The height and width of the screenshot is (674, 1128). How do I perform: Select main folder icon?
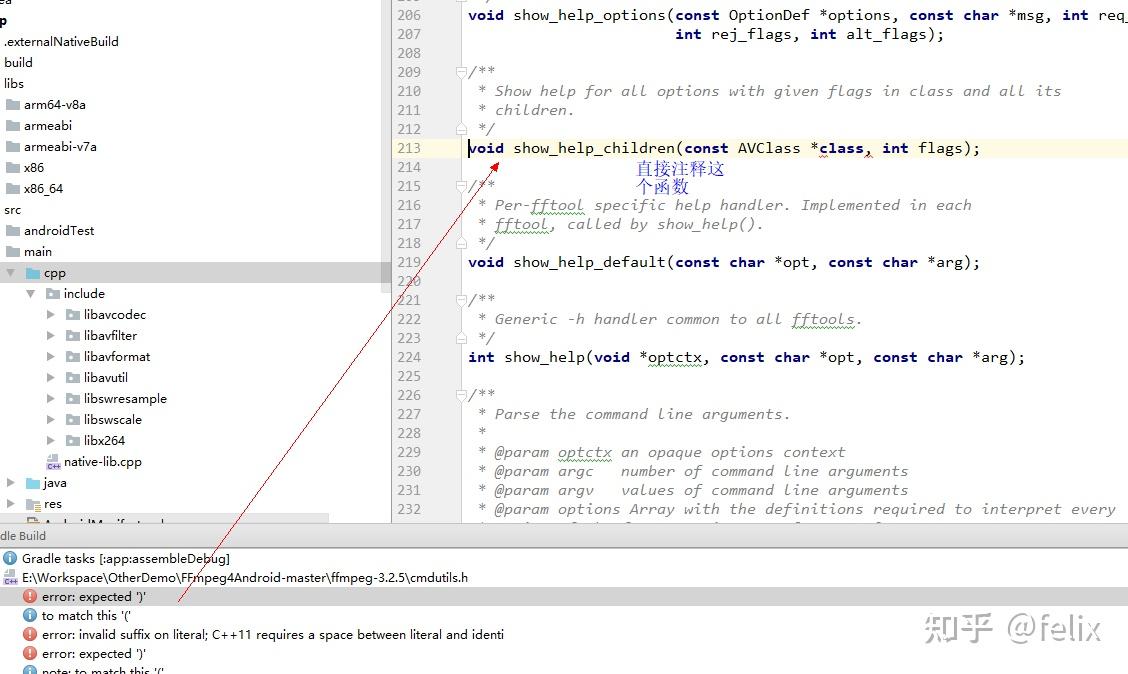(13, 252)
